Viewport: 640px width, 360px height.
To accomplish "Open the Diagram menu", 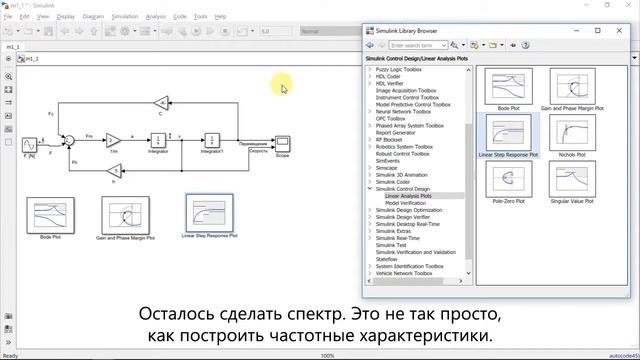I will pyautogui.click(x=93, y=17).
